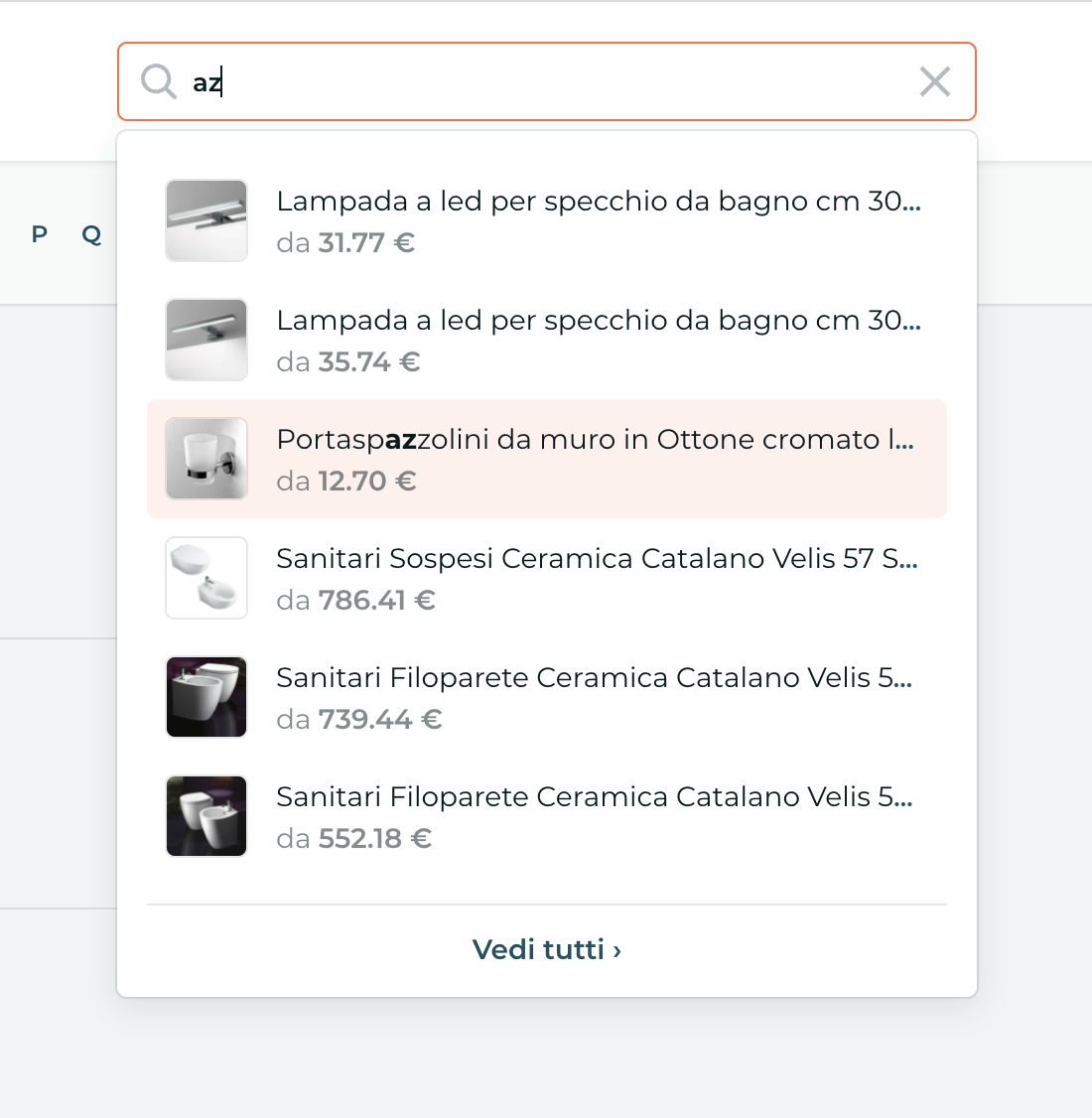Open "Vedi tutti" to see all results
The image size is (1092, 1118).
coord(546,950)
